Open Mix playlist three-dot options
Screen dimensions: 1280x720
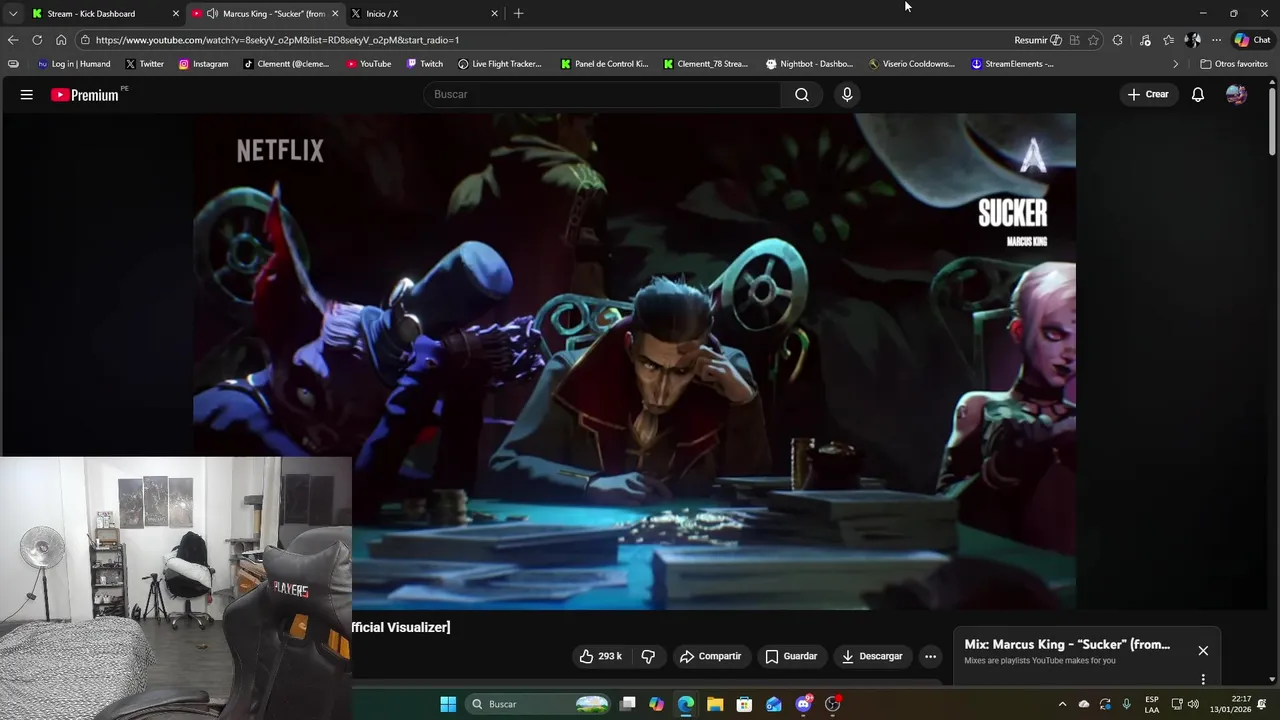(1203, 679)
